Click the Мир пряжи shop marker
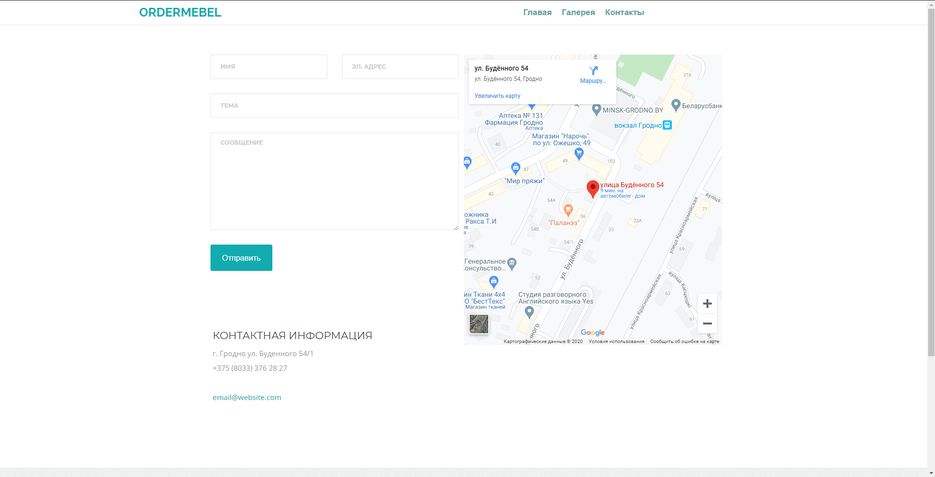This screenshot has width=935, height=477. pos(516,168)
